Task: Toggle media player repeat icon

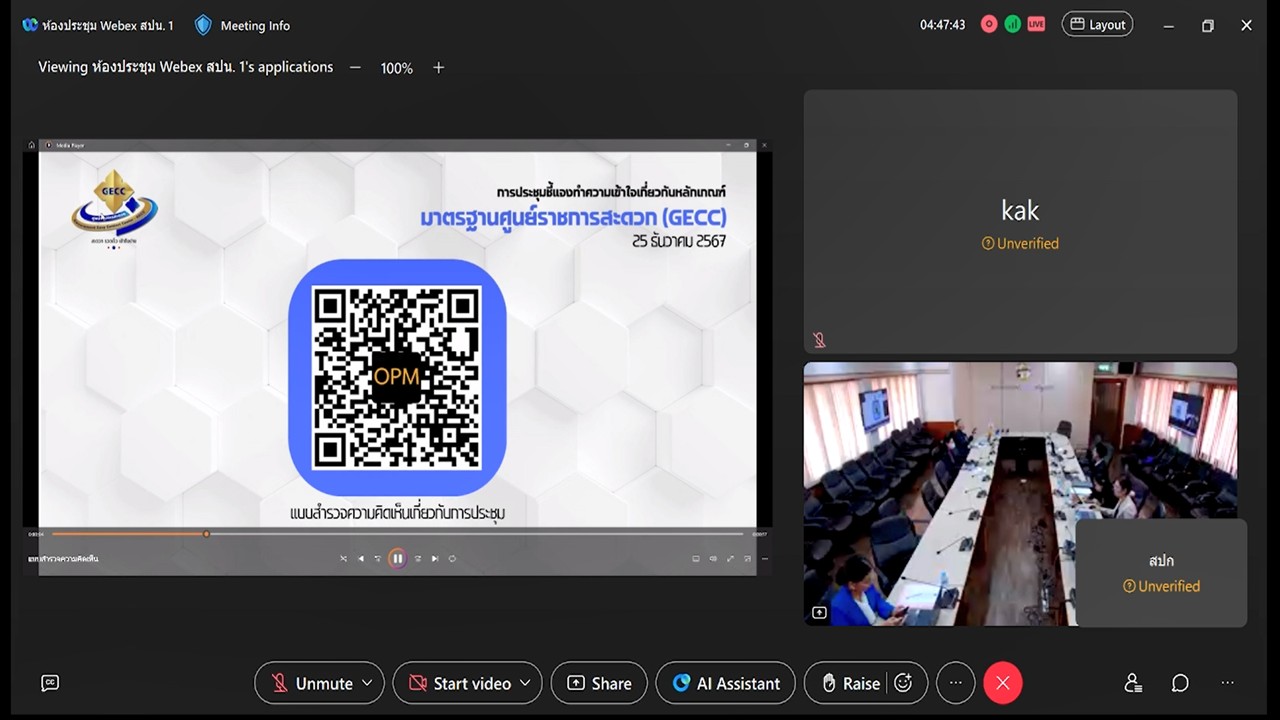Action: coord(452,559)
